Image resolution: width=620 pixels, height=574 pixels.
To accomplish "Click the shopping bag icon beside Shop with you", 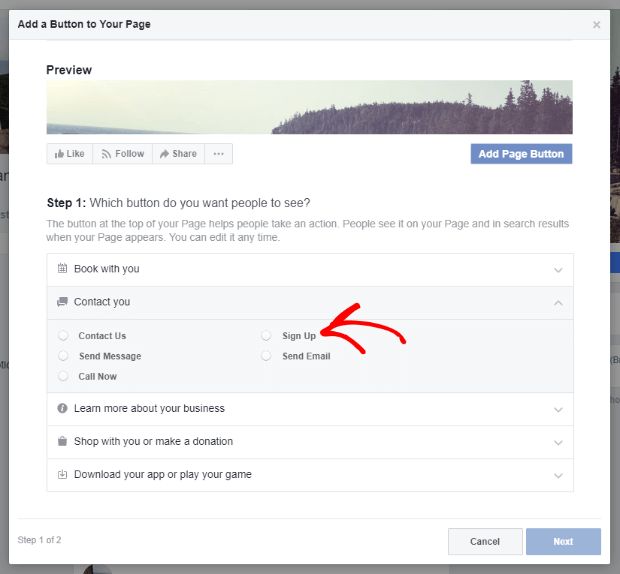I will [62, 441].
